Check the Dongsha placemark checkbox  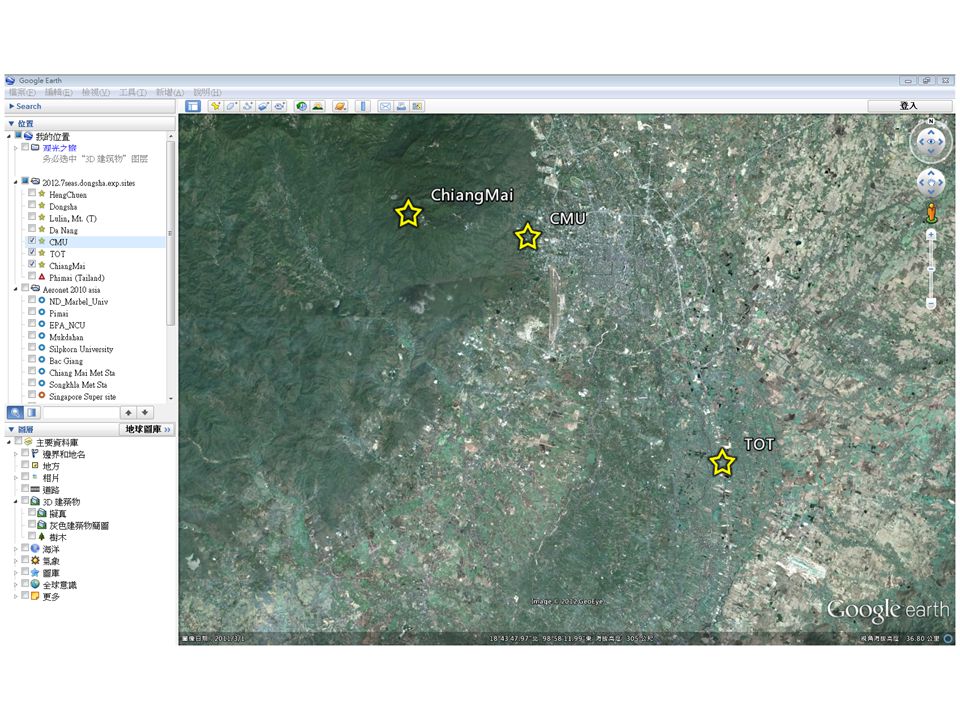point(32,206)
